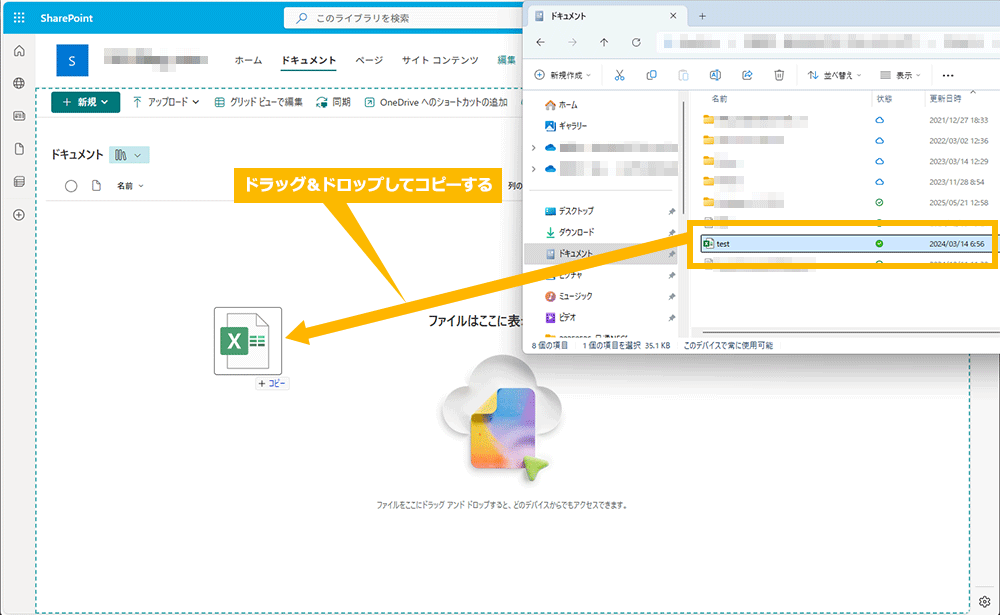
Task: Open the news icon in SharePoint rail
Action: point(19,116)
